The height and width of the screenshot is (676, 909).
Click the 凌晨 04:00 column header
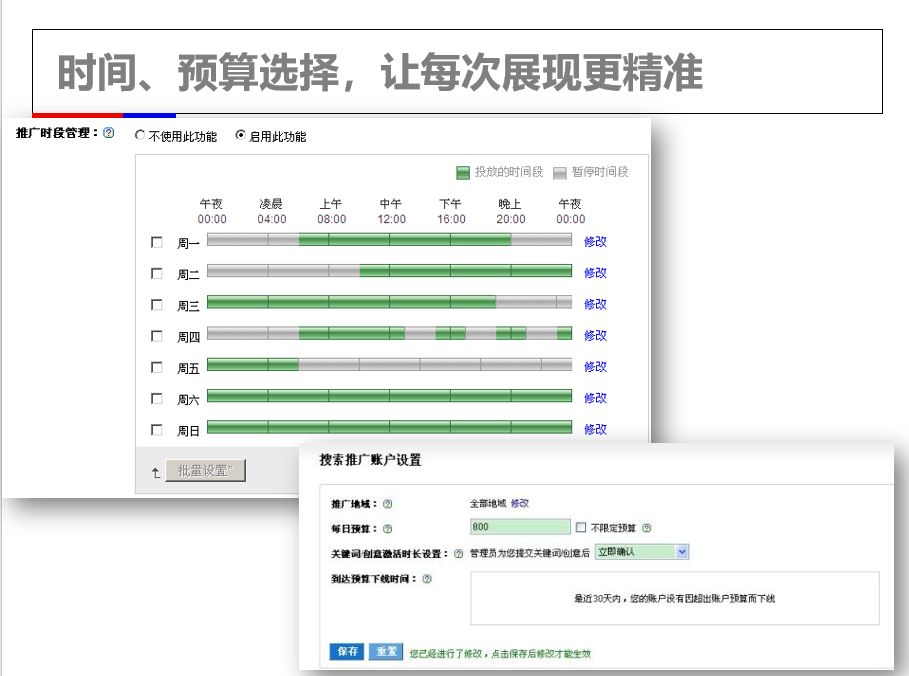pos(272,212)
